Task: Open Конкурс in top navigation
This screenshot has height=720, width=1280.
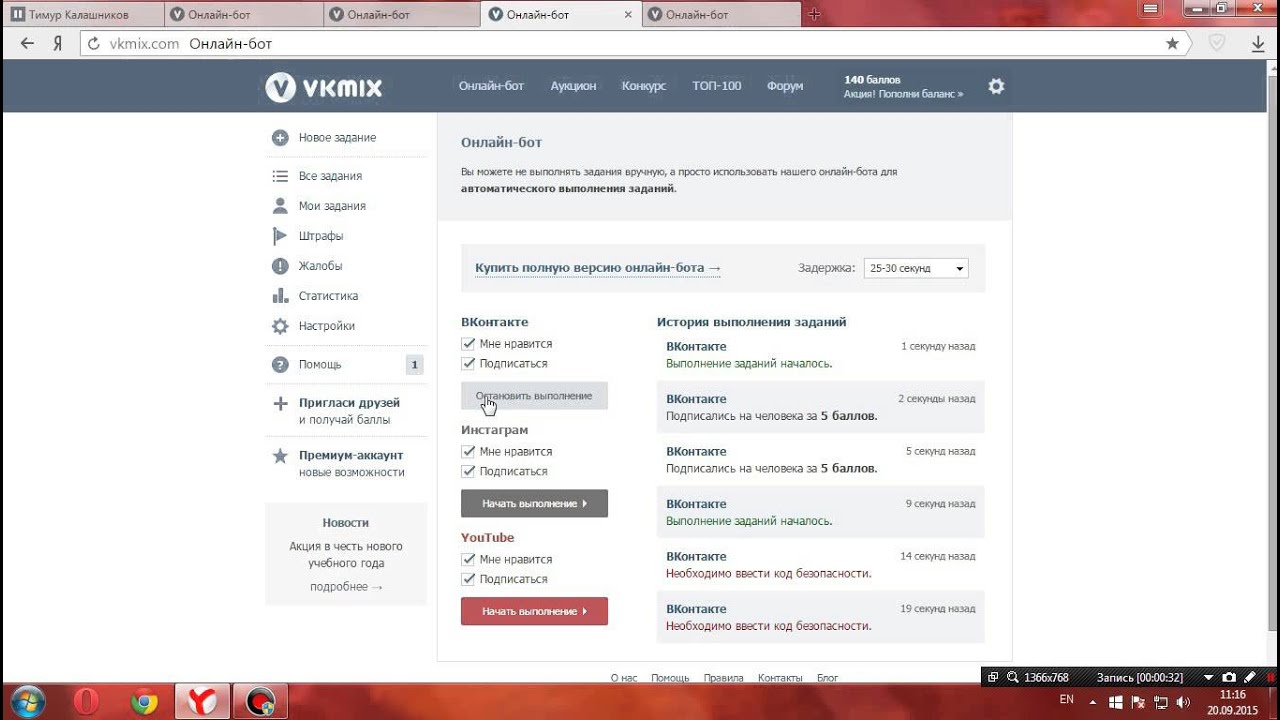Action: click(x=644, y=86)
